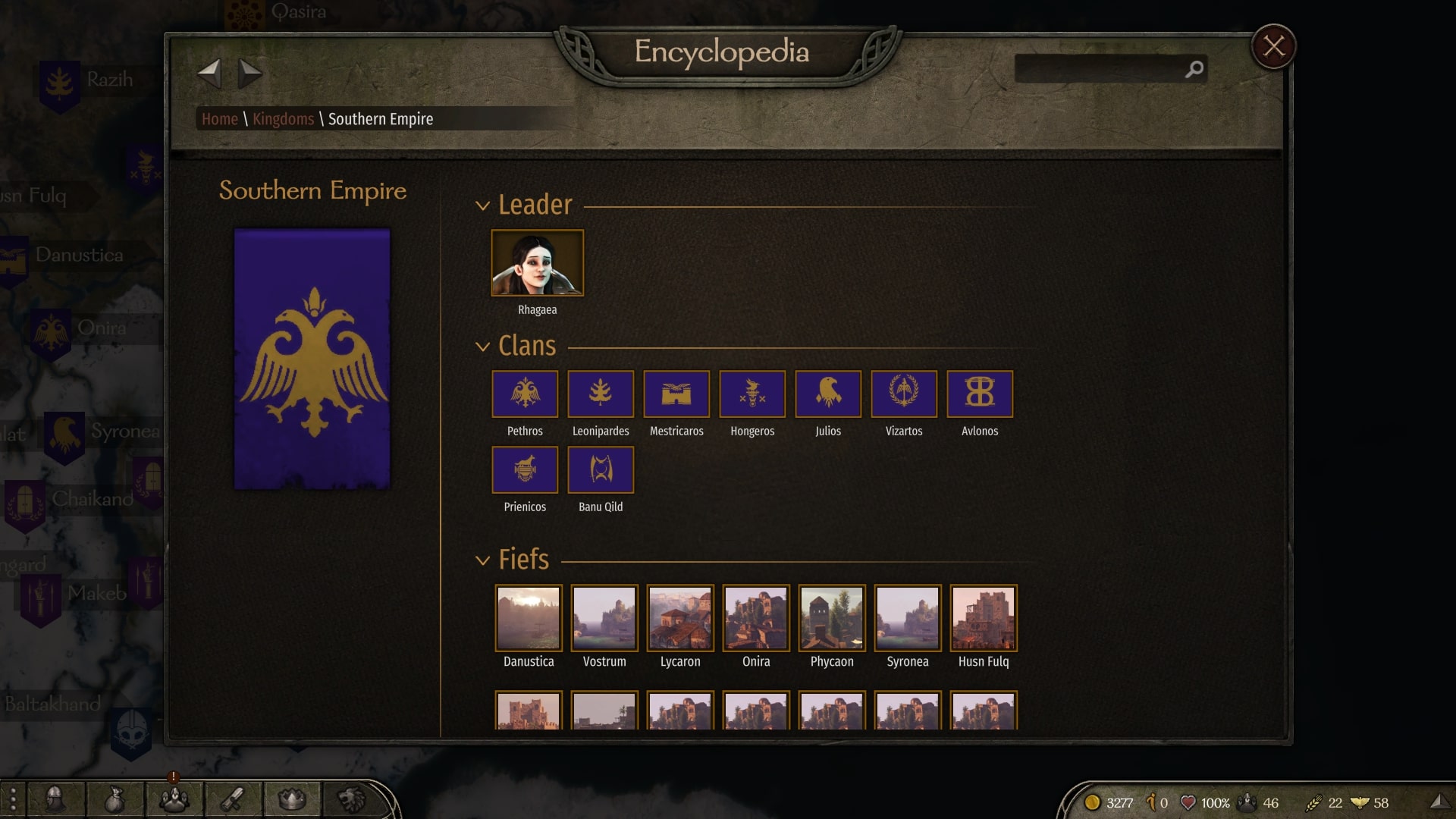This screenshot has width=1456, height=819.
Task: Collapse the Leader section
Action: (x=482, y=206)
